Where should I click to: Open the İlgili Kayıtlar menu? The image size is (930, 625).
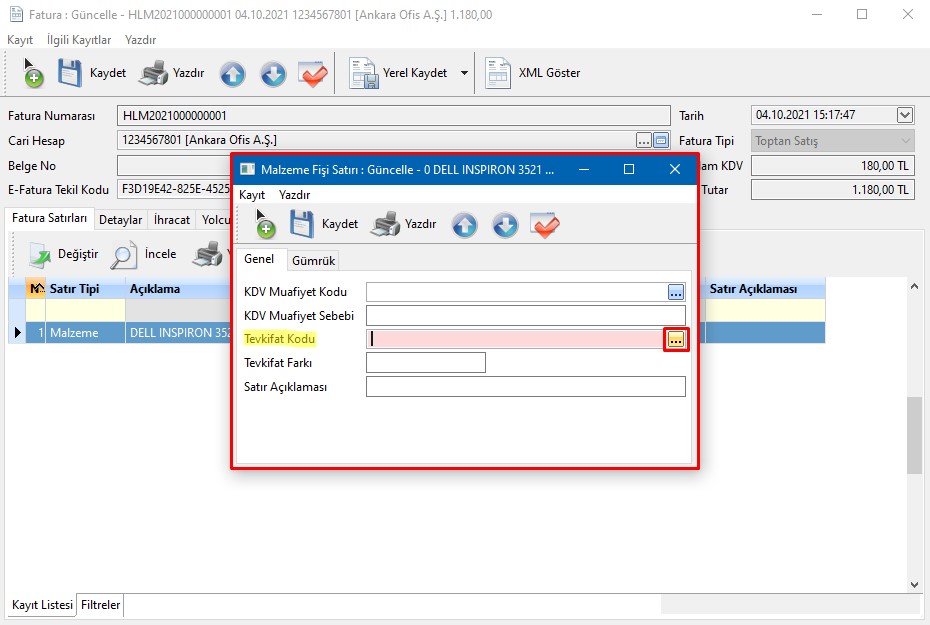tap(79, 40)
